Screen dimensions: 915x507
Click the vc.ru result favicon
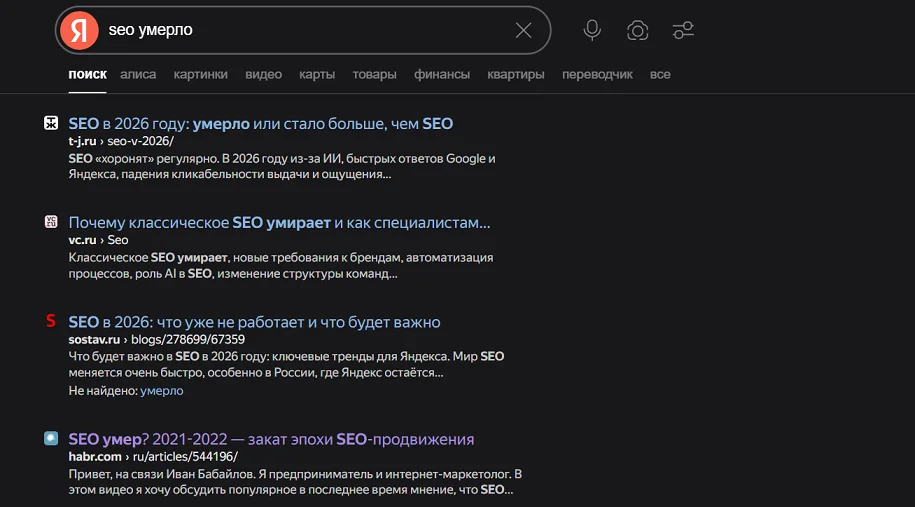coord(51,222)
